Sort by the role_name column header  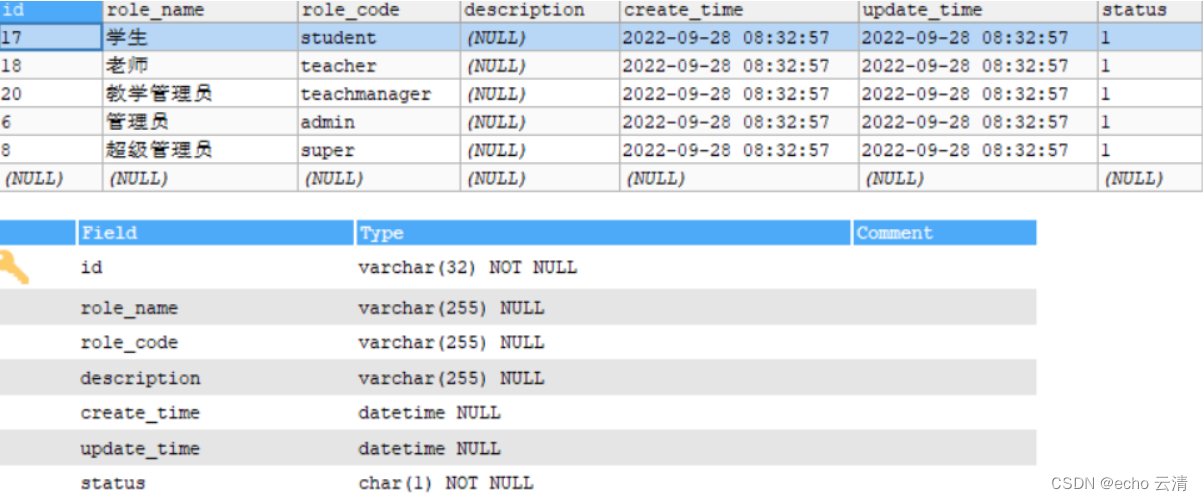click(200, 10)
